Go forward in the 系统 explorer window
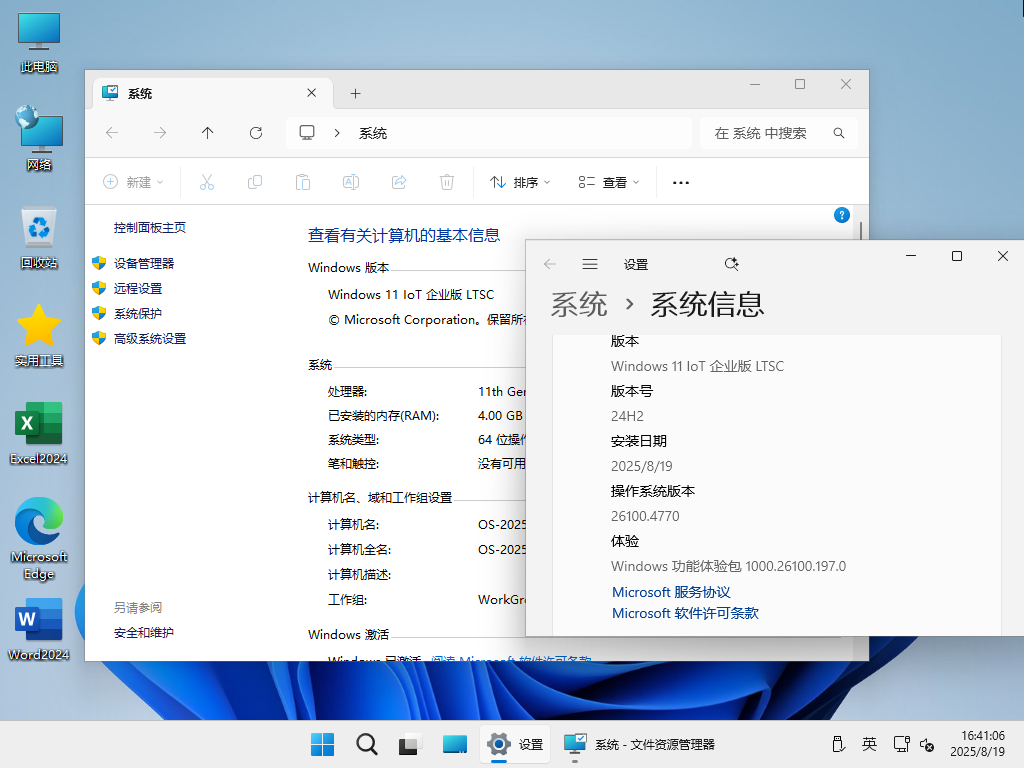The width and height of the screenshot is (1024, 768). (x=160, y=133)
